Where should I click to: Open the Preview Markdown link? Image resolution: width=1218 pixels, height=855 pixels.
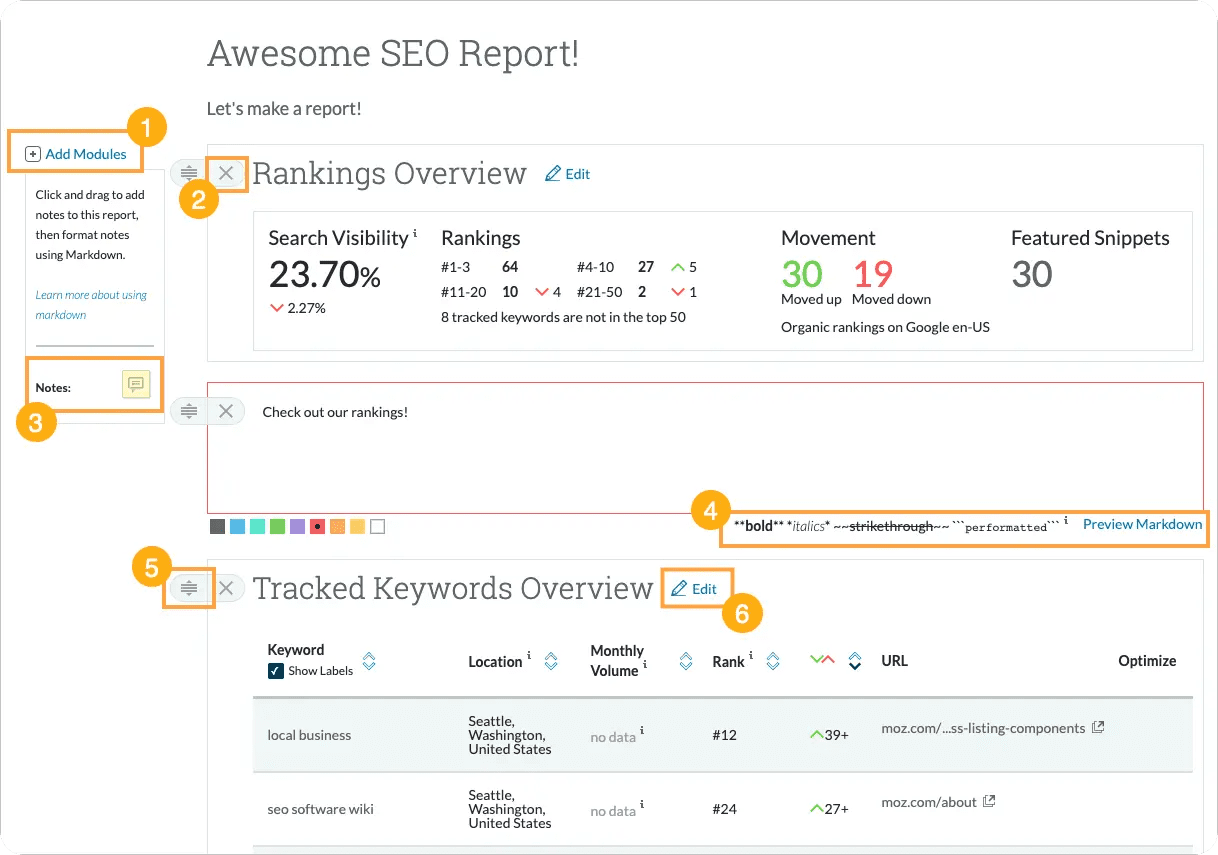1142,524
